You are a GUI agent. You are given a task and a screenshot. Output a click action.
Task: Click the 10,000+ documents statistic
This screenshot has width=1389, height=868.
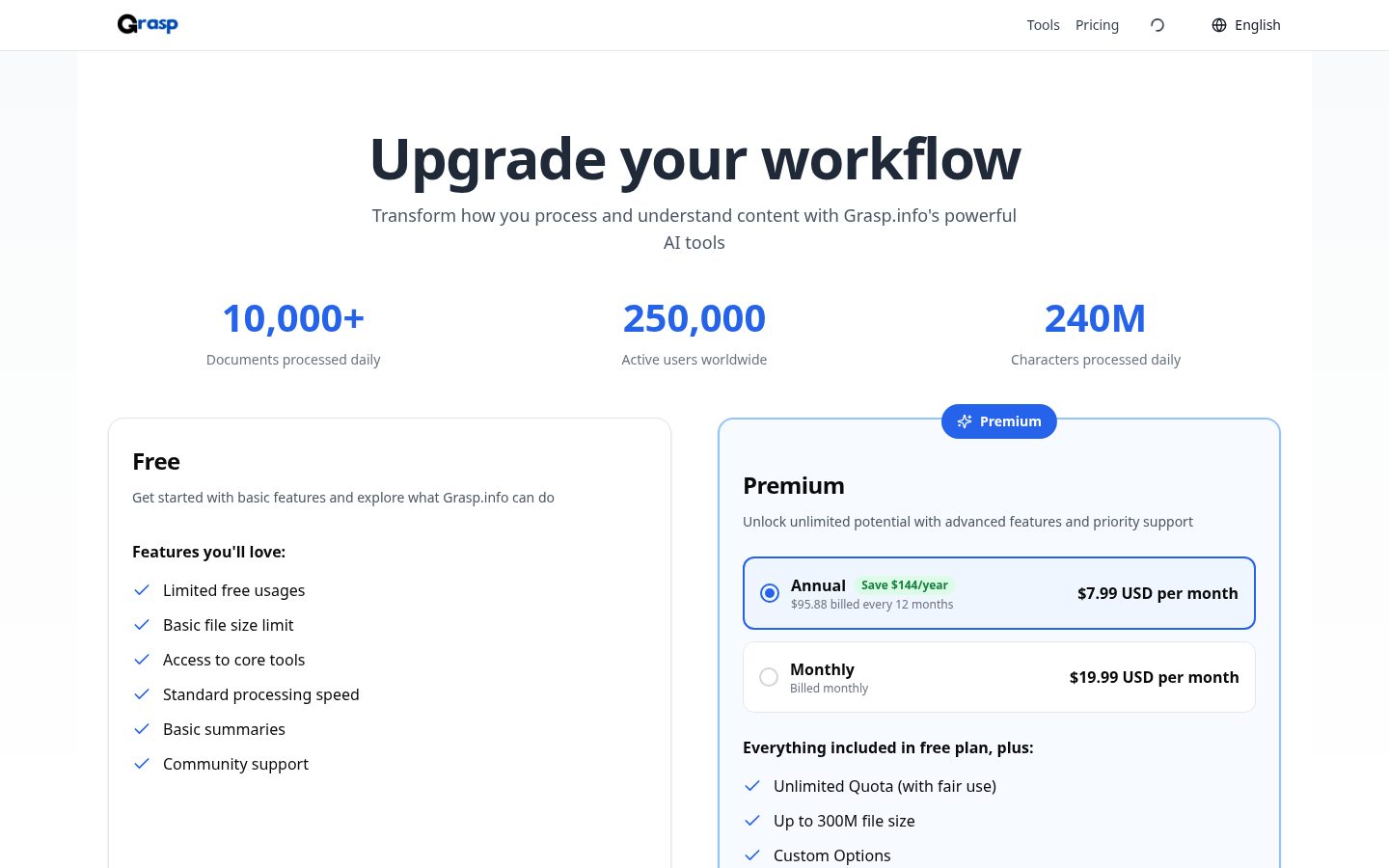pyautogui.click(x=293, y=318)
